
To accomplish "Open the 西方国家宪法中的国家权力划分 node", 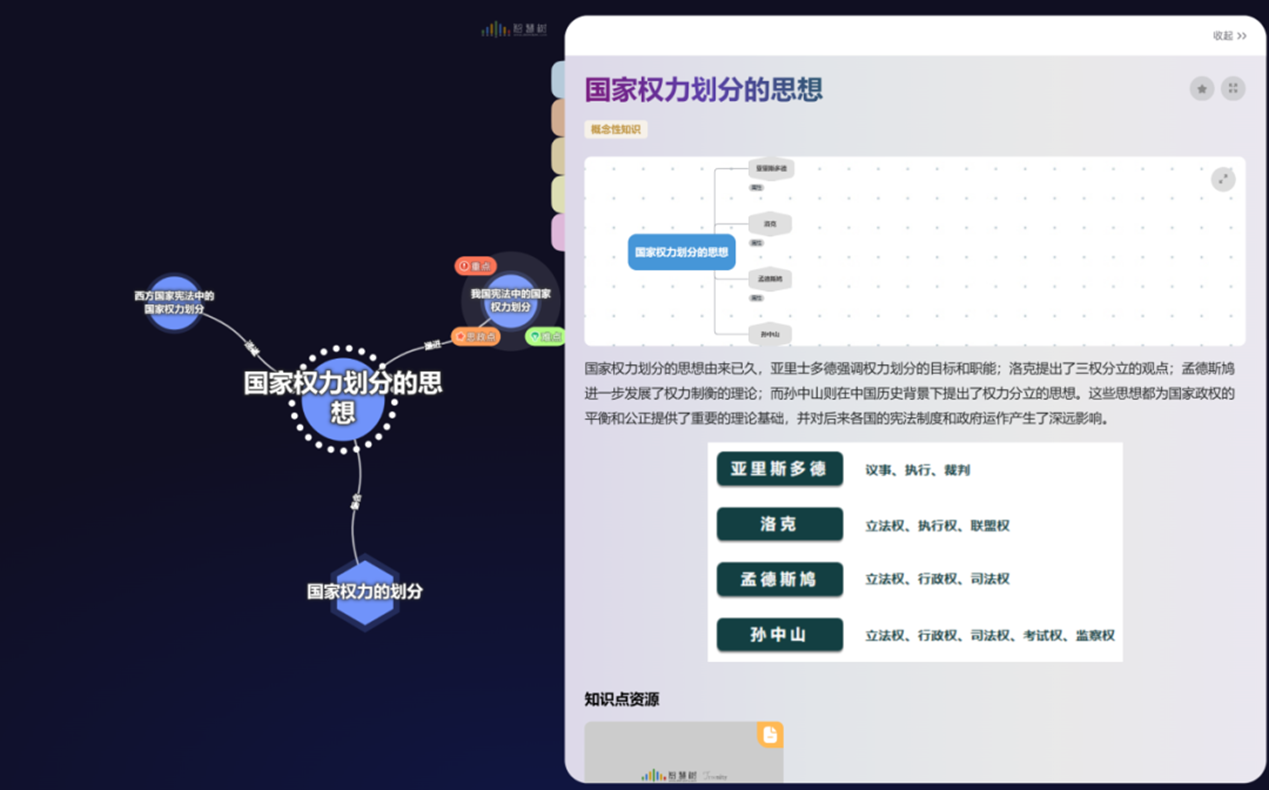I will point(174,302).
